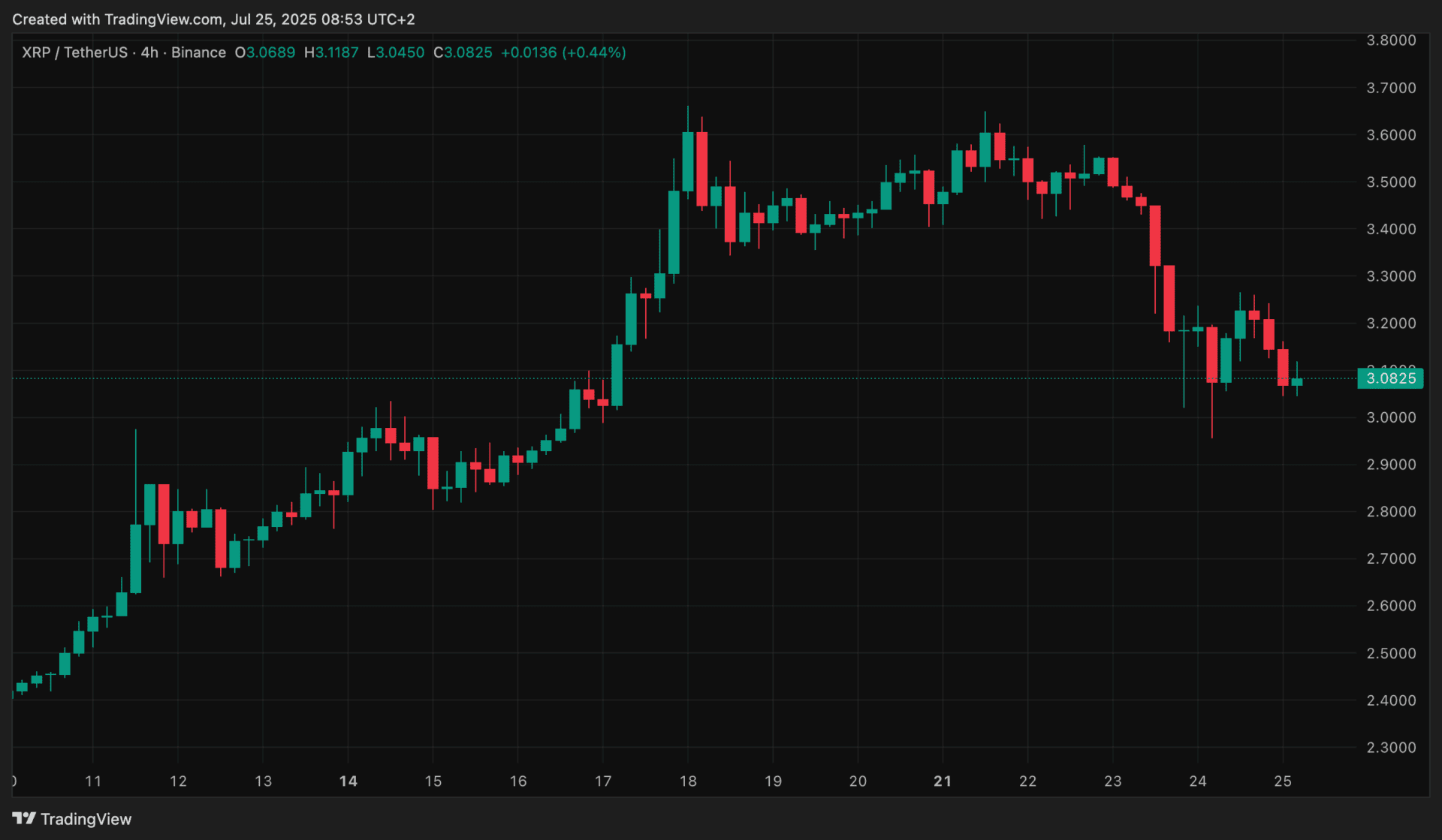Viewport: 1442px width, 840px height.
Task: Click the 3.8000 price axis label
Action: (1391, 41)
